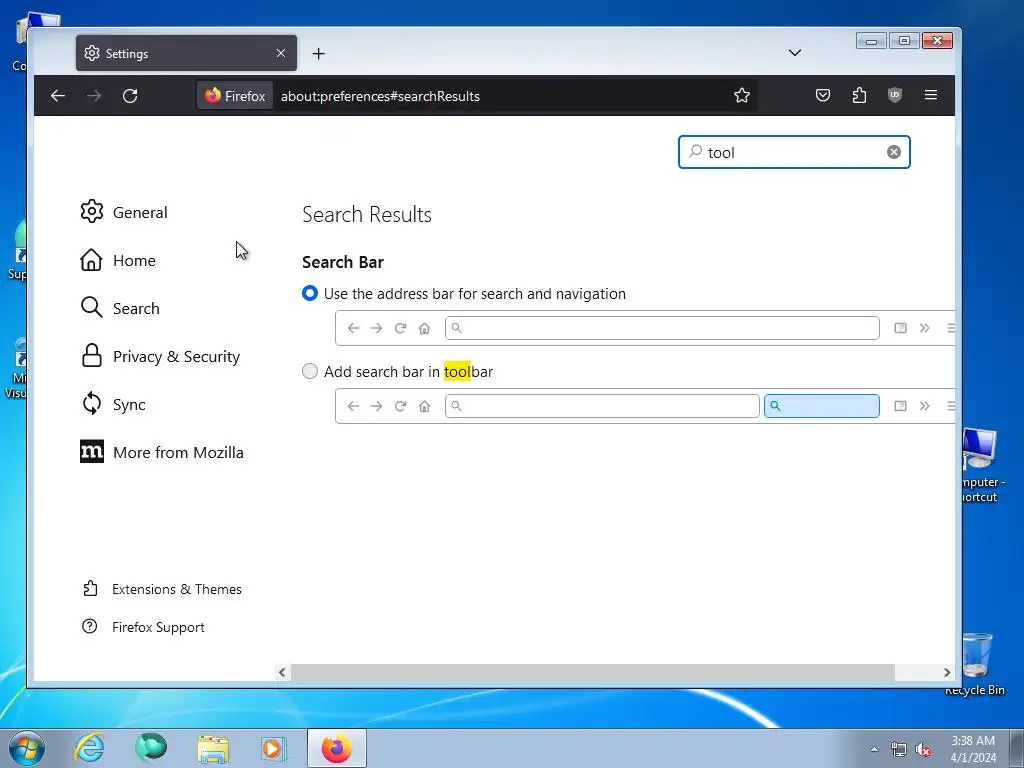1024x768 pixels.
Task: Open Windows Media Player on taskbar
Action: click(274, 748)
